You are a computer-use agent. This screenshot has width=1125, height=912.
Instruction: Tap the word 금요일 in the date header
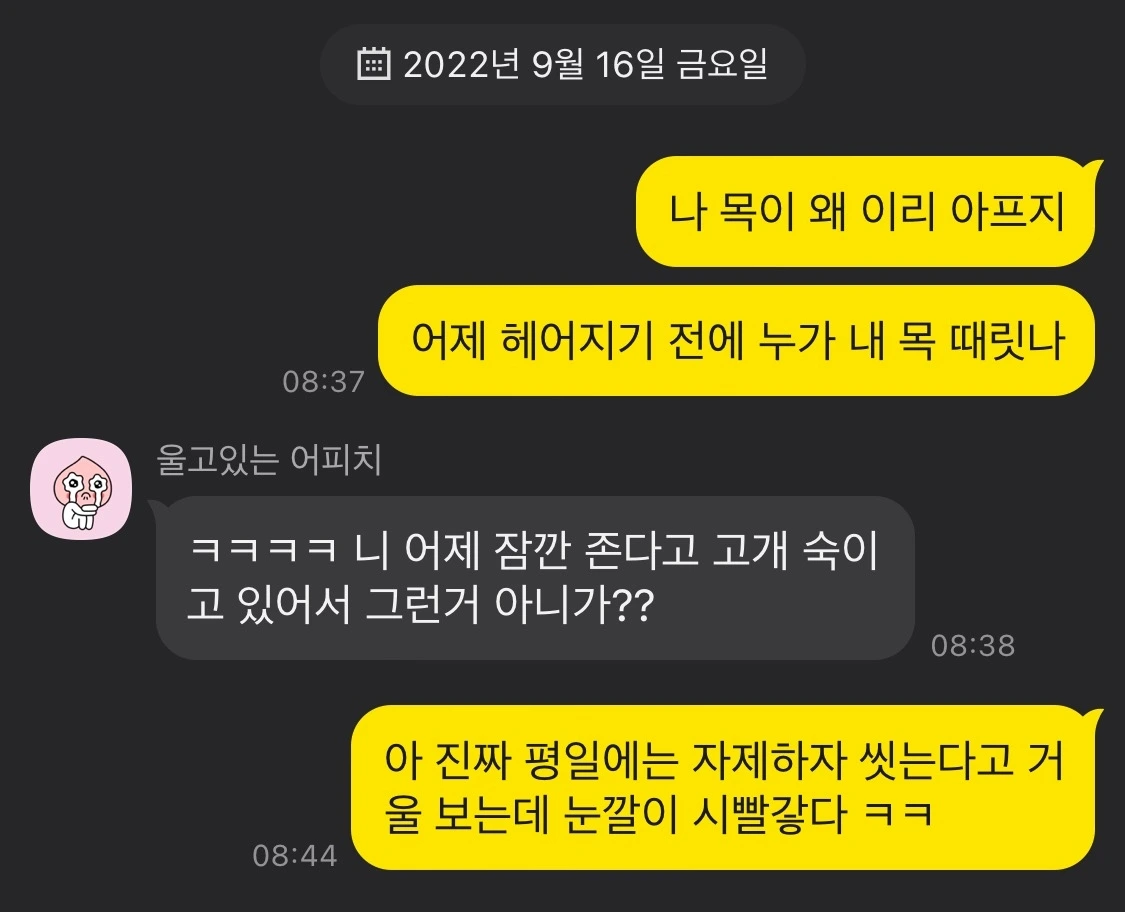[722, 65]
